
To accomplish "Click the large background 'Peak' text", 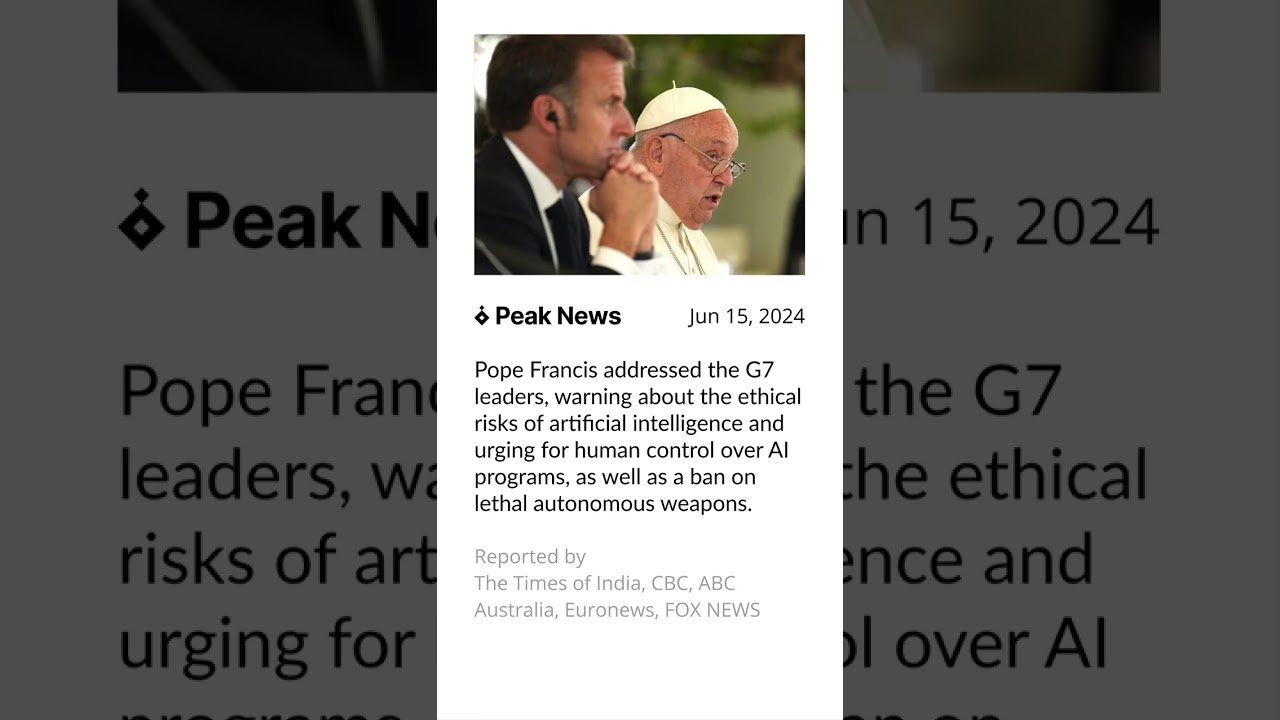I will tap(273, 220).
